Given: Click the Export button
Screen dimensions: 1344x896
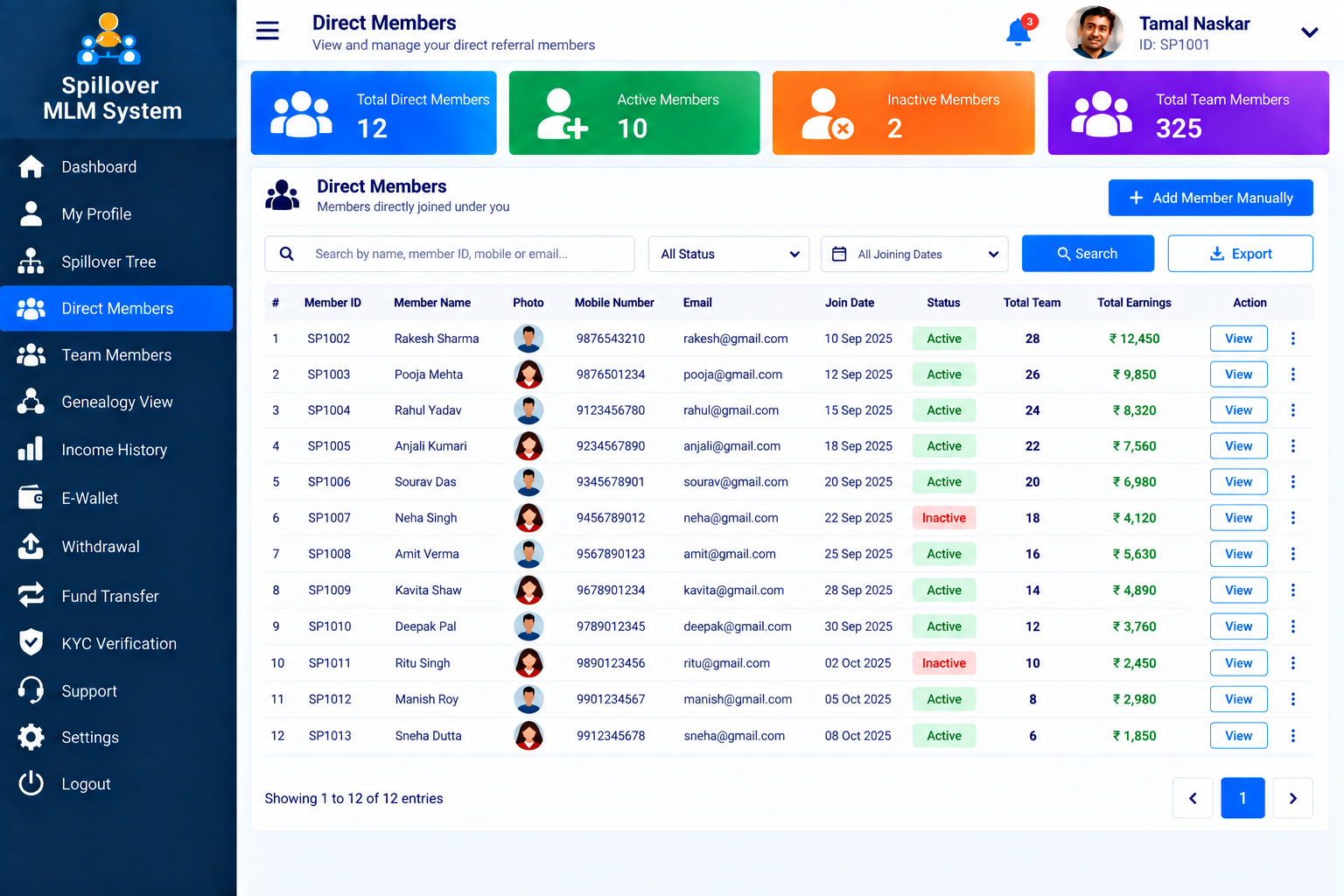Looking at the screenshot, I should pos(1240,254).
